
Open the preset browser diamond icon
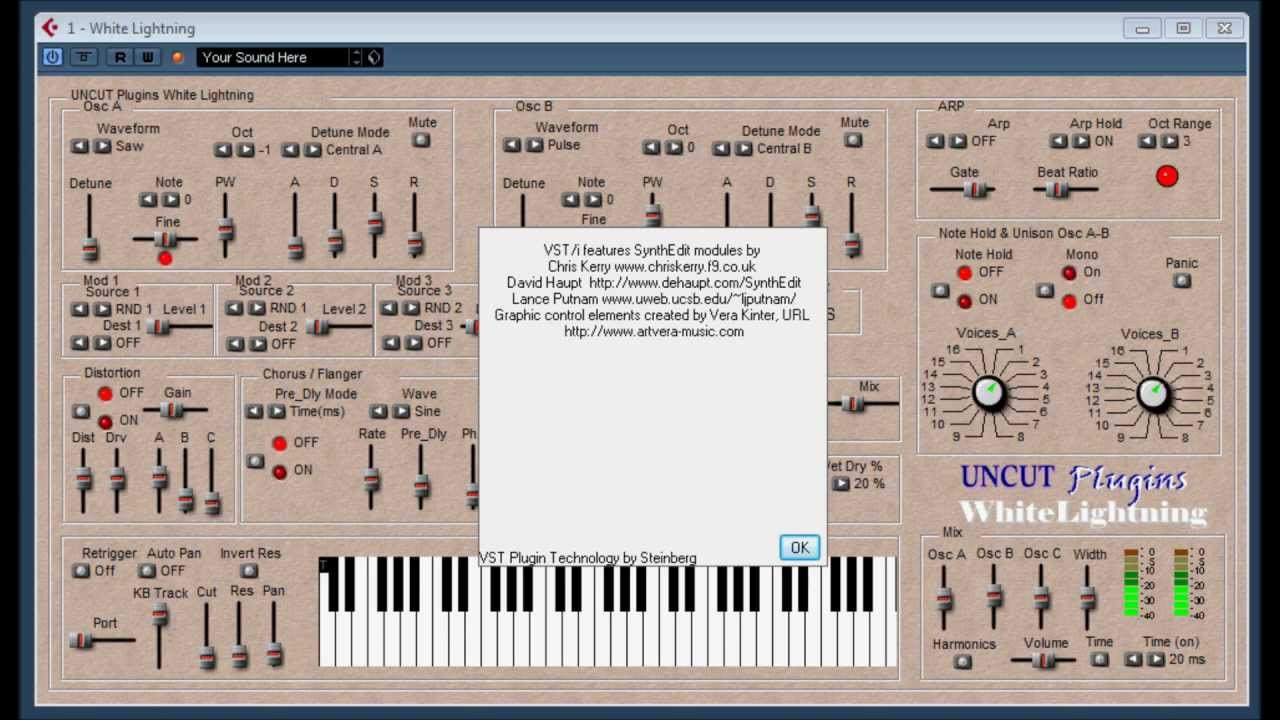tap(374, 57)
